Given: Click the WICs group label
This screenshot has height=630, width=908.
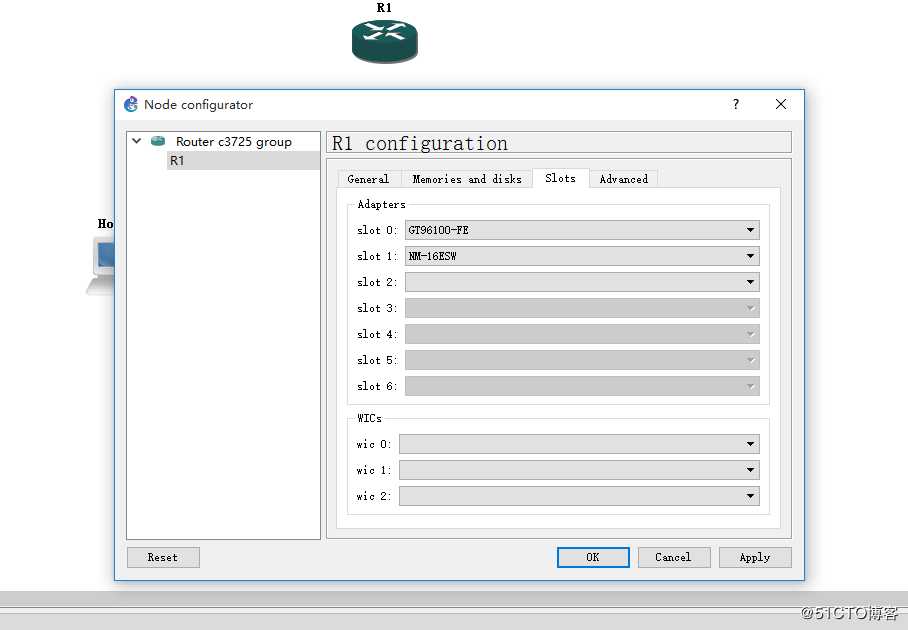Looking at the screenshot, I should [369, 418].
